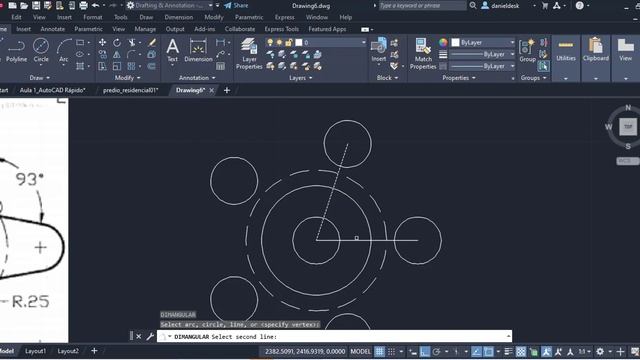The image size is (640, 360).
Task: Toggle lineweight display in status bar
Action: tap(509, 351)
